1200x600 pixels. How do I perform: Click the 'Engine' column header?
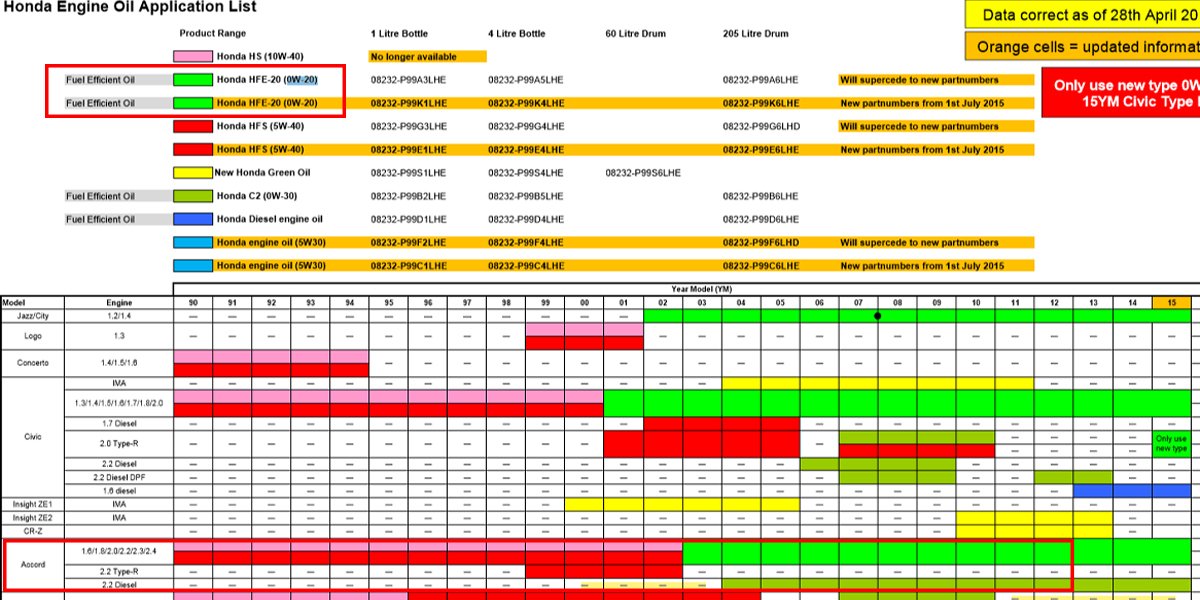pyautogui.click(x=119, y=302)
